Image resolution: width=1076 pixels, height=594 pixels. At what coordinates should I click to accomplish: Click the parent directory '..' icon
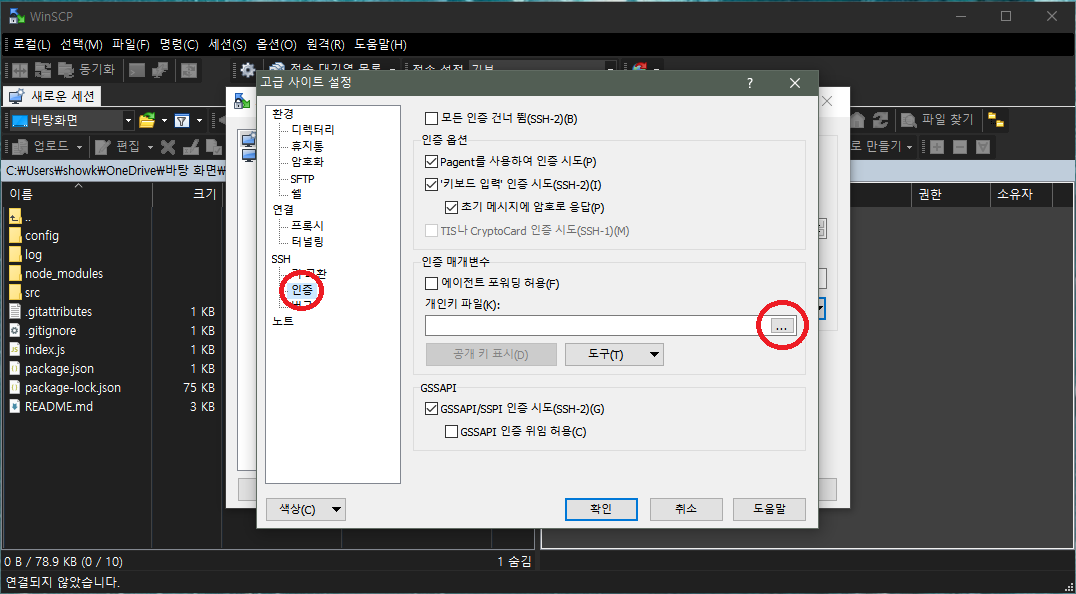pyautogui.click(x=15, y=217)
